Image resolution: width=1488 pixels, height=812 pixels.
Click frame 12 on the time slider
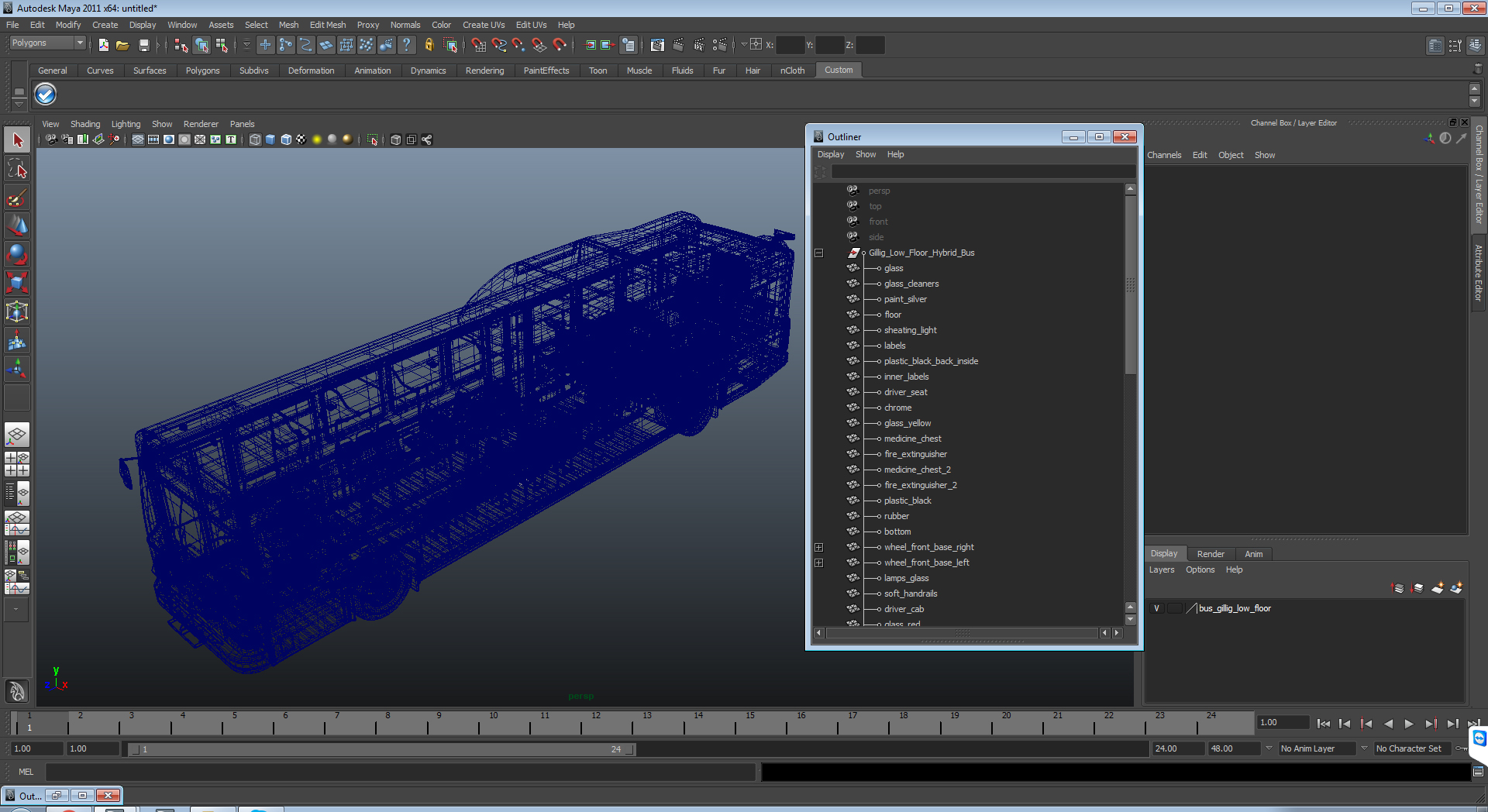(x=596, y=724)
